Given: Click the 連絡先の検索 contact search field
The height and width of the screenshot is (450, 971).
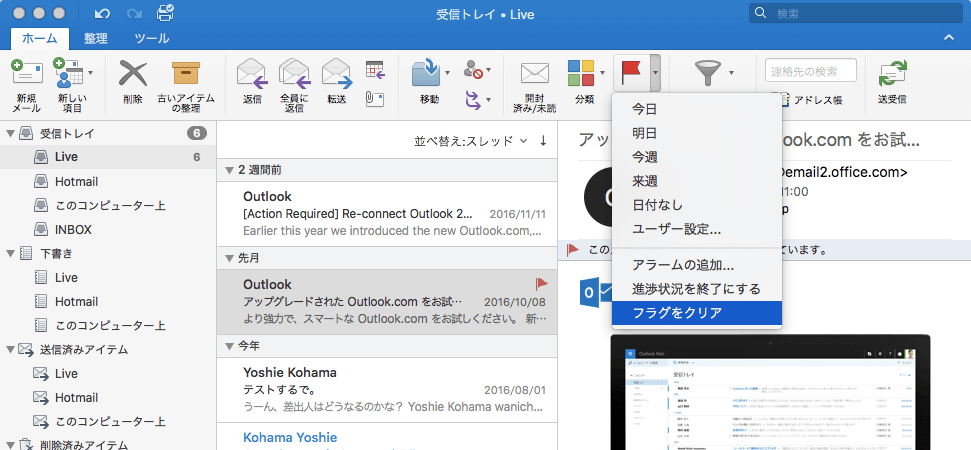Looking at the screenshot, I should click(811, 71).
